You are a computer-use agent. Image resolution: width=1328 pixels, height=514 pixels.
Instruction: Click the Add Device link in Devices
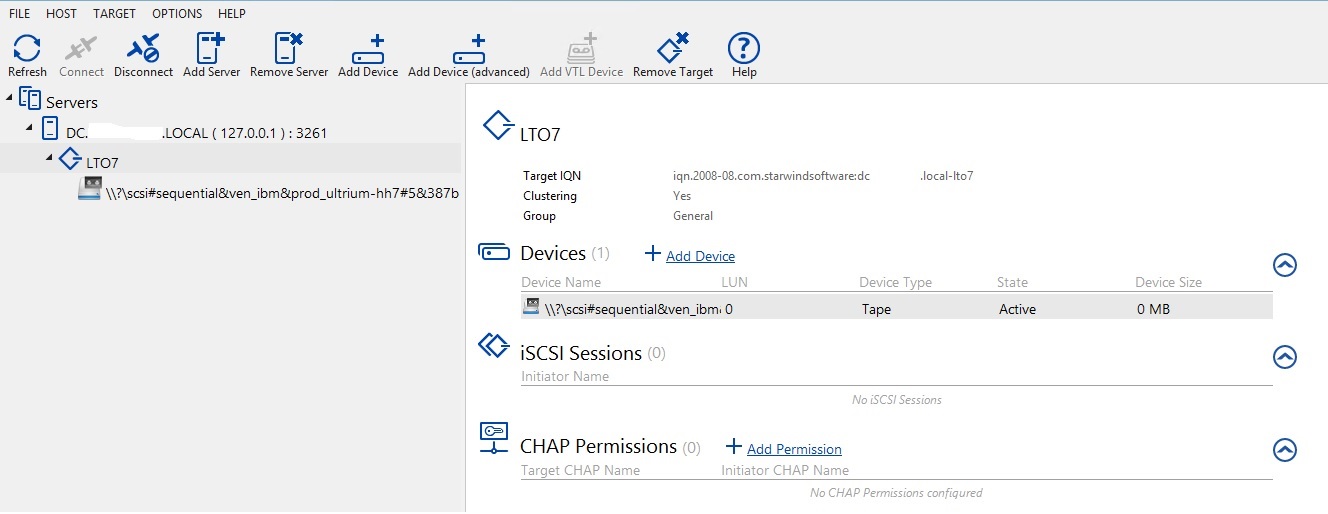[700, 256]
